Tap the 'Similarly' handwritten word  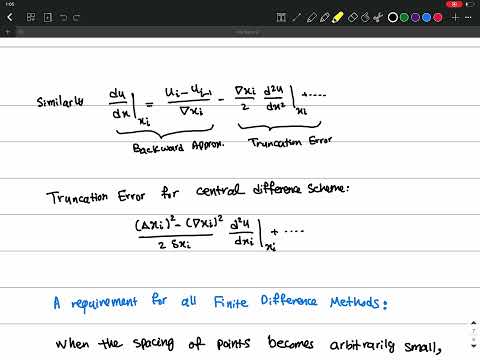pos(60,102)
